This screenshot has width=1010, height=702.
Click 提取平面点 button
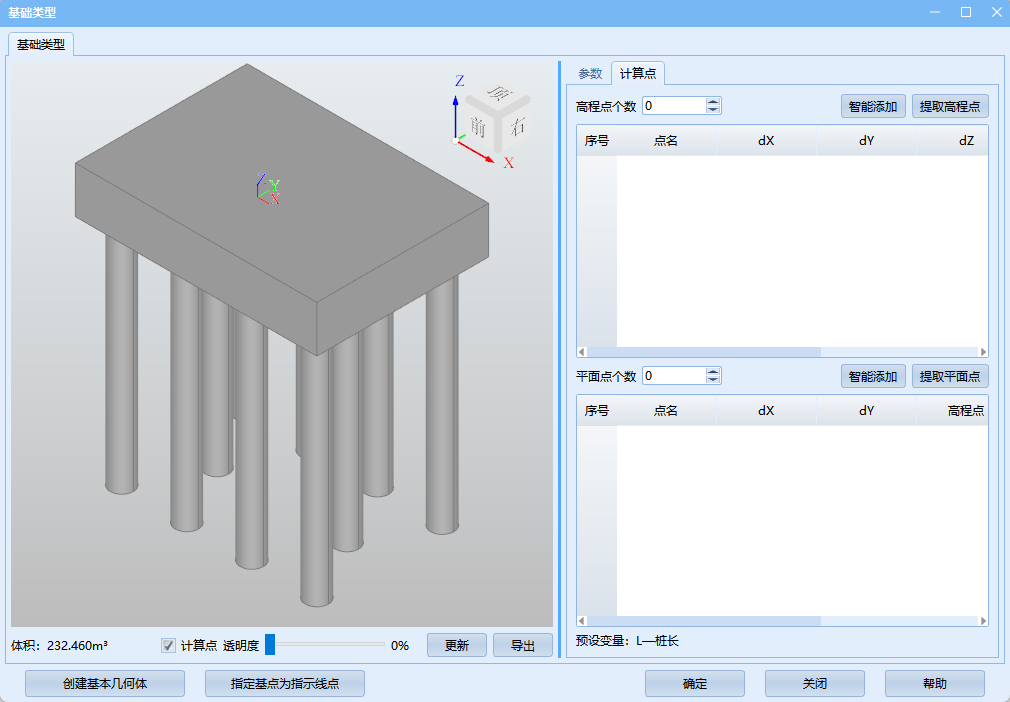(x=949, y=376)
